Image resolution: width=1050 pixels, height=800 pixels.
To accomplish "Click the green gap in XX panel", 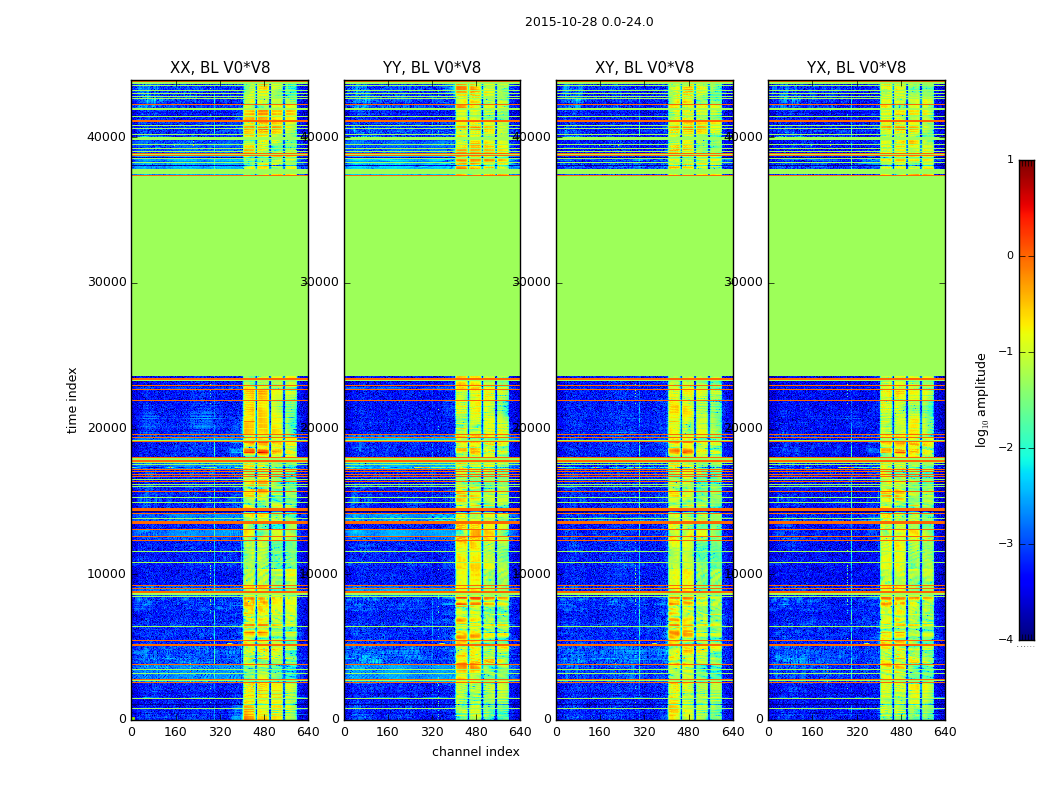I will click(x=220, y=276).
